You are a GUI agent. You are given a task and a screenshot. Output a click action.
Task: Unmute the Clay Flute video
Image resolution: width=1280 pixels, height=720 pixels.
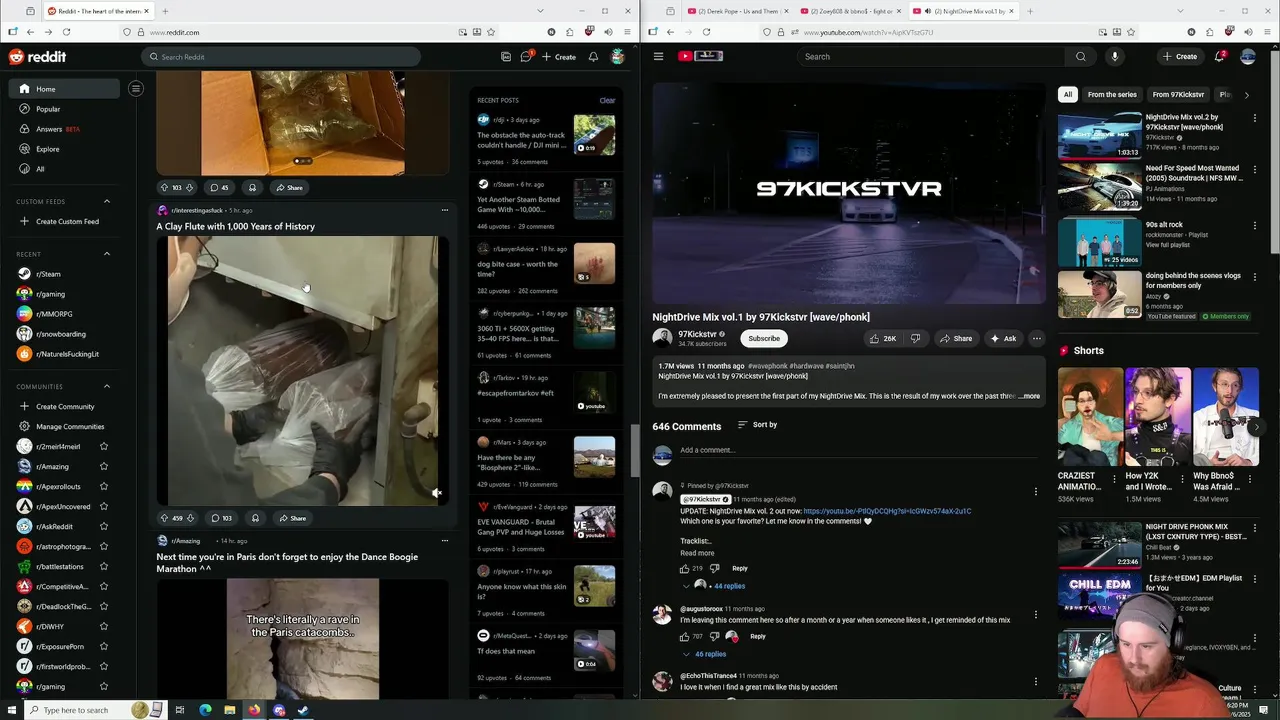(x=436, y=493)
